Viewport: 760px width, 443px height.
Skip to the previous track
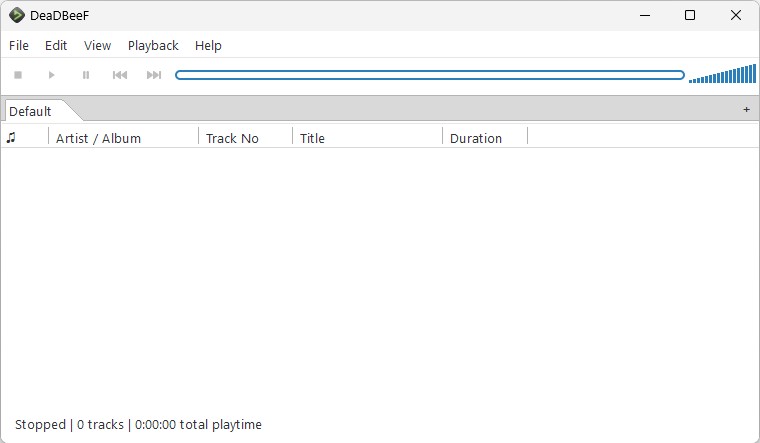pyautogui.click(x=120, y=75)
